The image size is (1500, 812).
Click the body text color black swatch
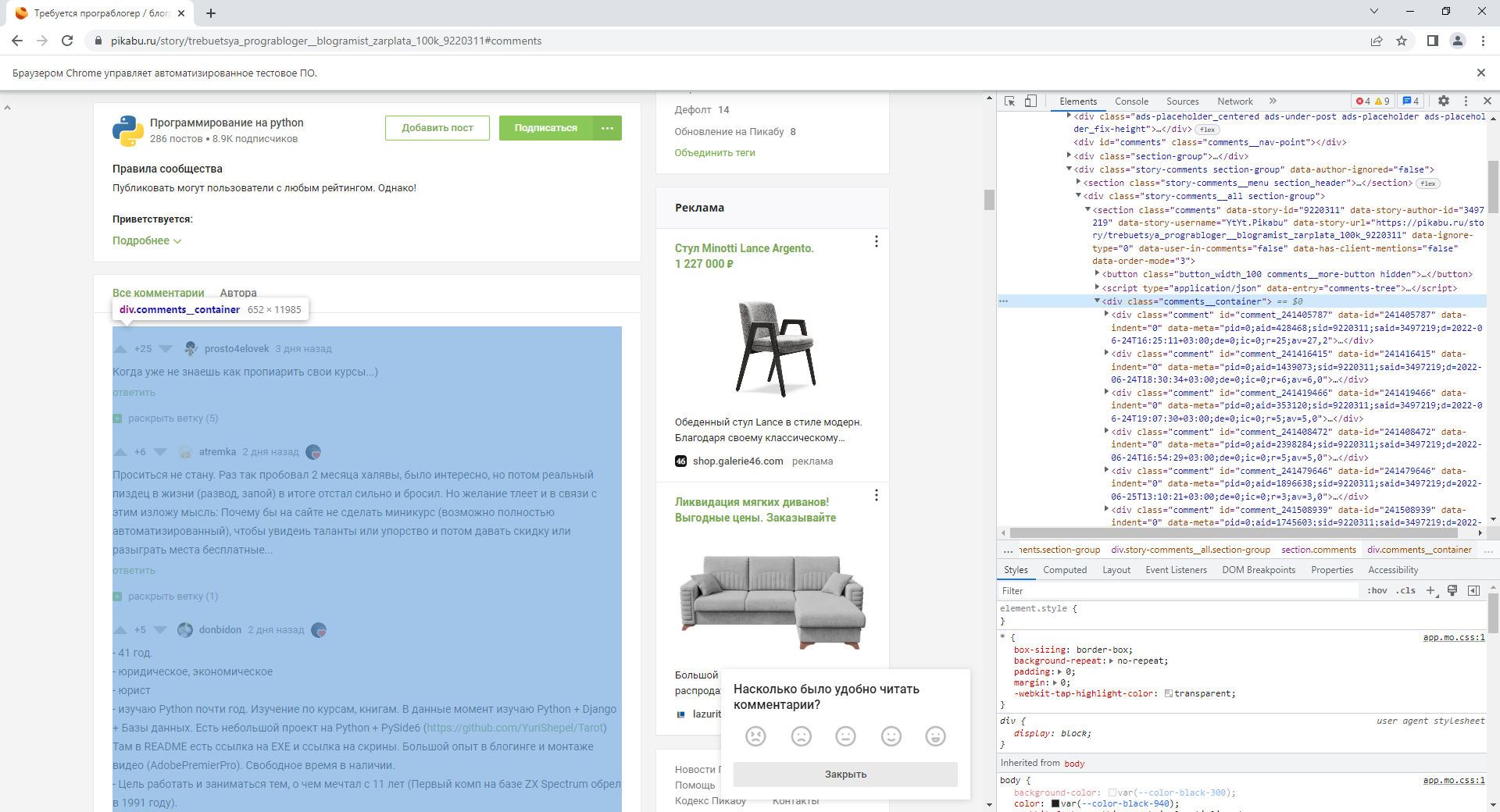(1055, 803)
